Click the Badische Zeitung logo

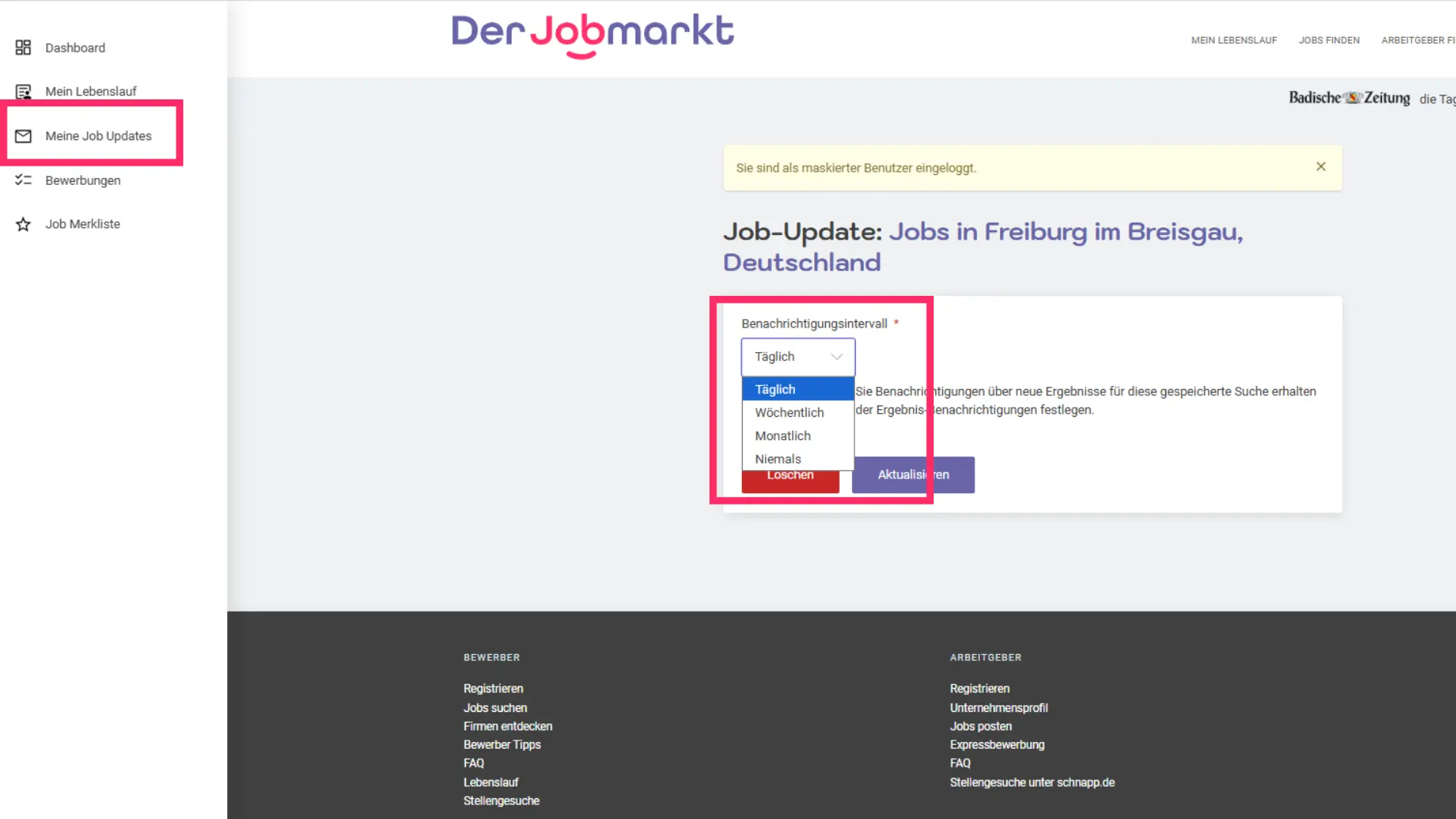coord(1349,98)
